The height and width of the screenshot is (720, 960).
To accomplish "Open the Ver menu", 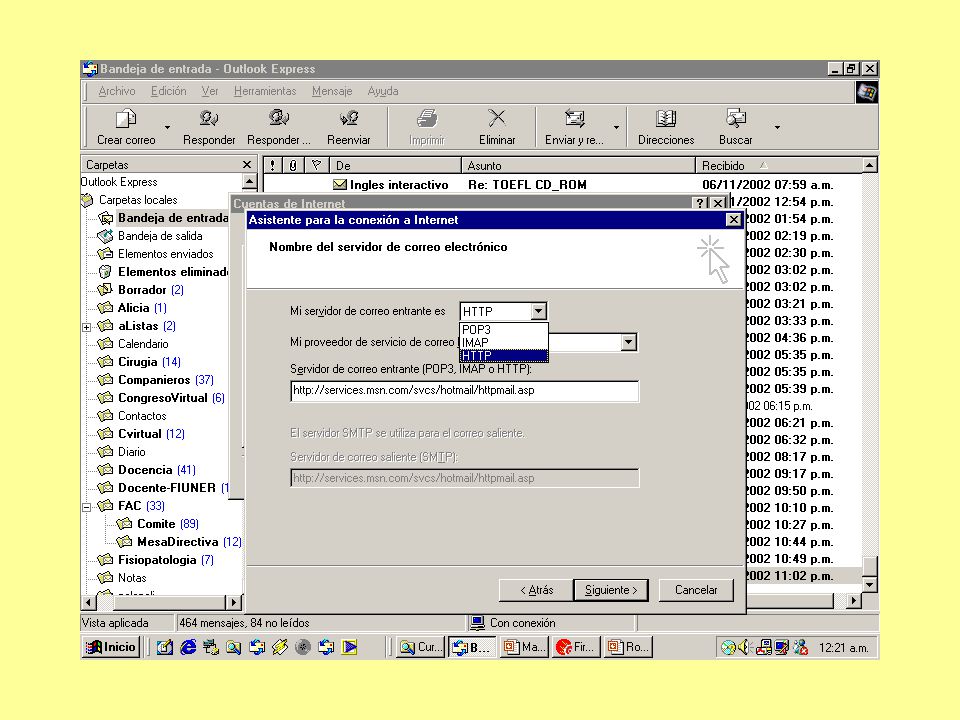I will 209,91.
